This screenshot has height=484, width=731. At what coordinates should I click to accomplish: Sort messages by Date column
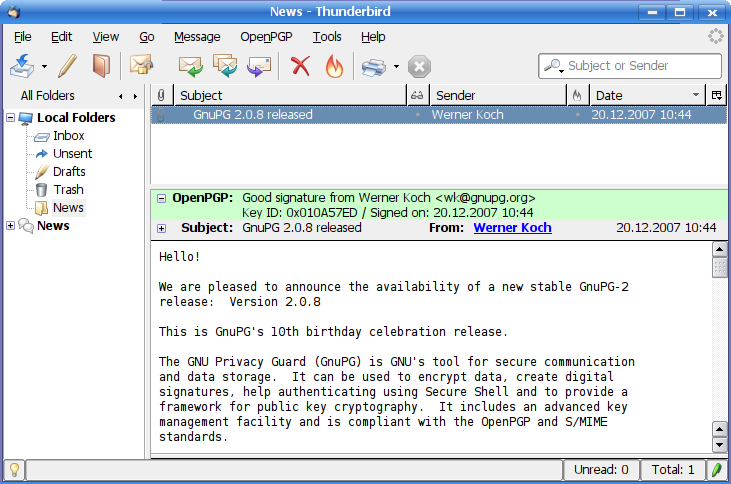[x=647, y=96]
